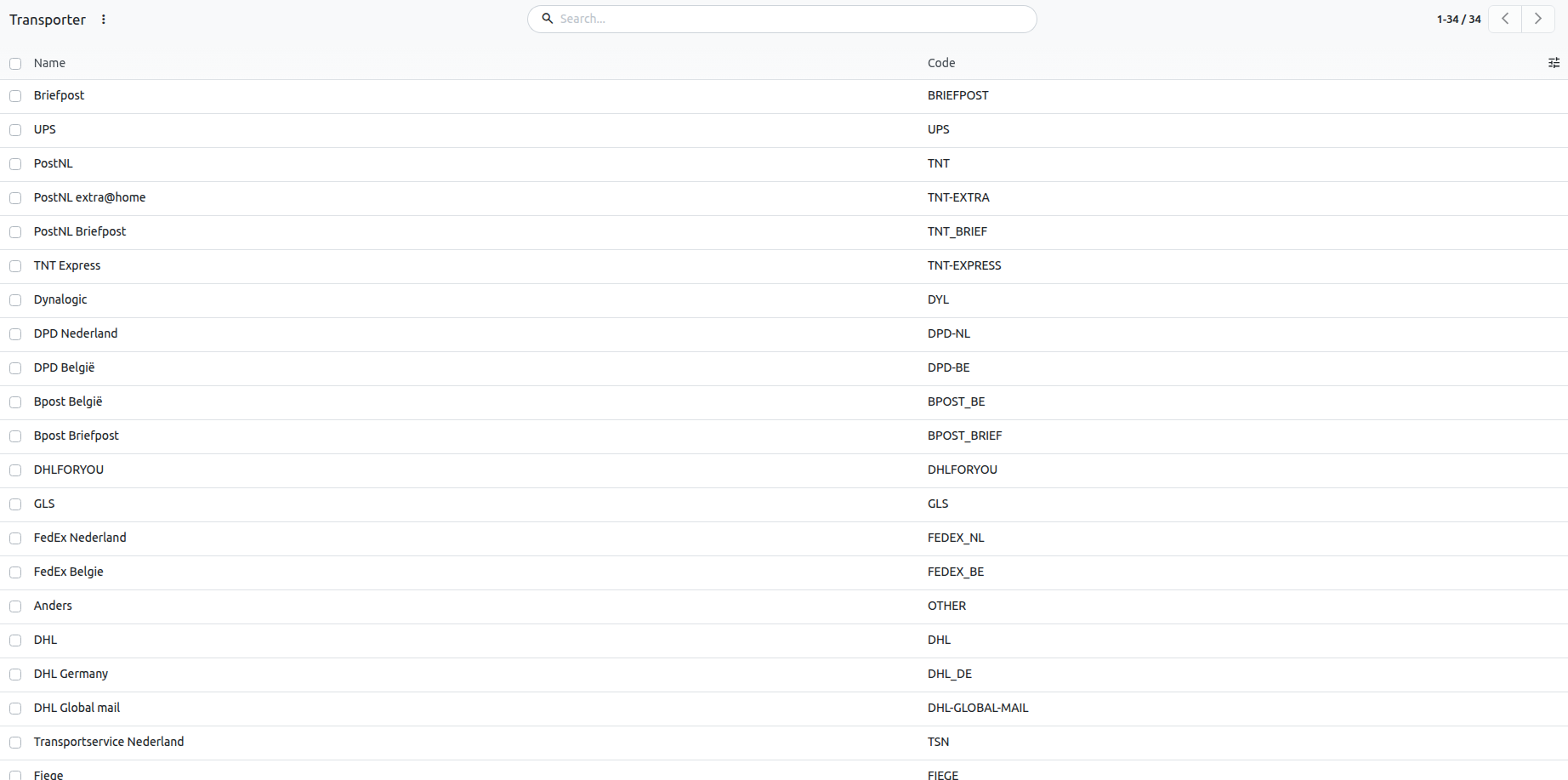Click the code cell DHL-GLOBAL-MAIL
The width and height of the screenshot is (1568, 780).
(978, 708)
